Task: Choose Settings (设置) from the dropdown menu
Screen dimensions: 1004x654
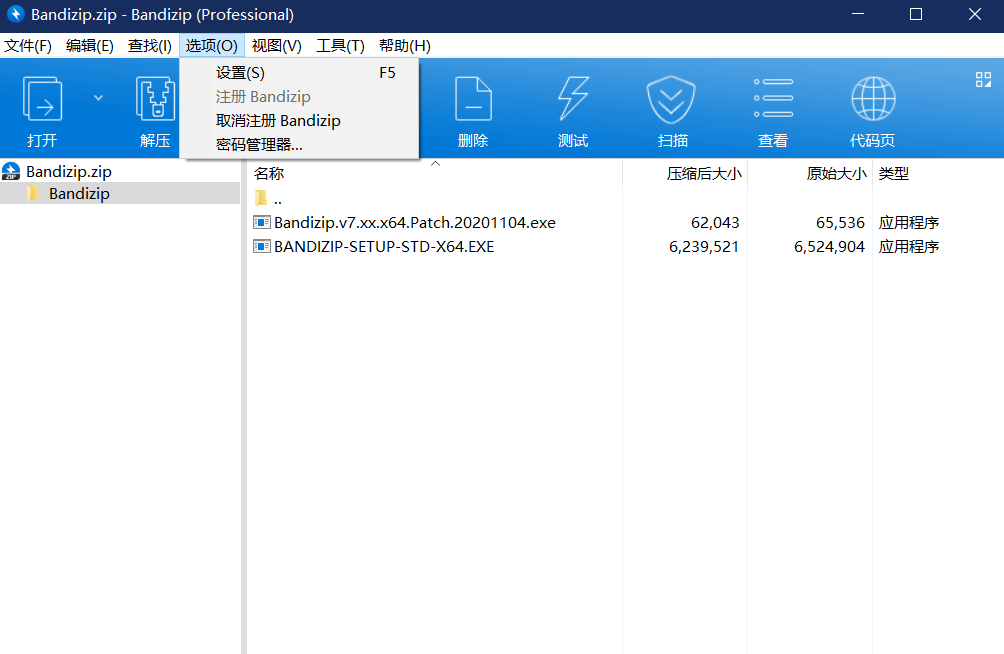Action: coord(299,73)
